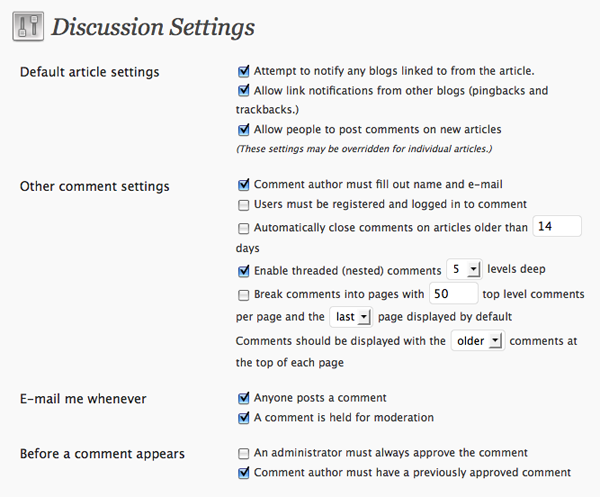
Task: Toggle allow link notifications (pingbacks and trackbacks)
Action: pos(244,90)
